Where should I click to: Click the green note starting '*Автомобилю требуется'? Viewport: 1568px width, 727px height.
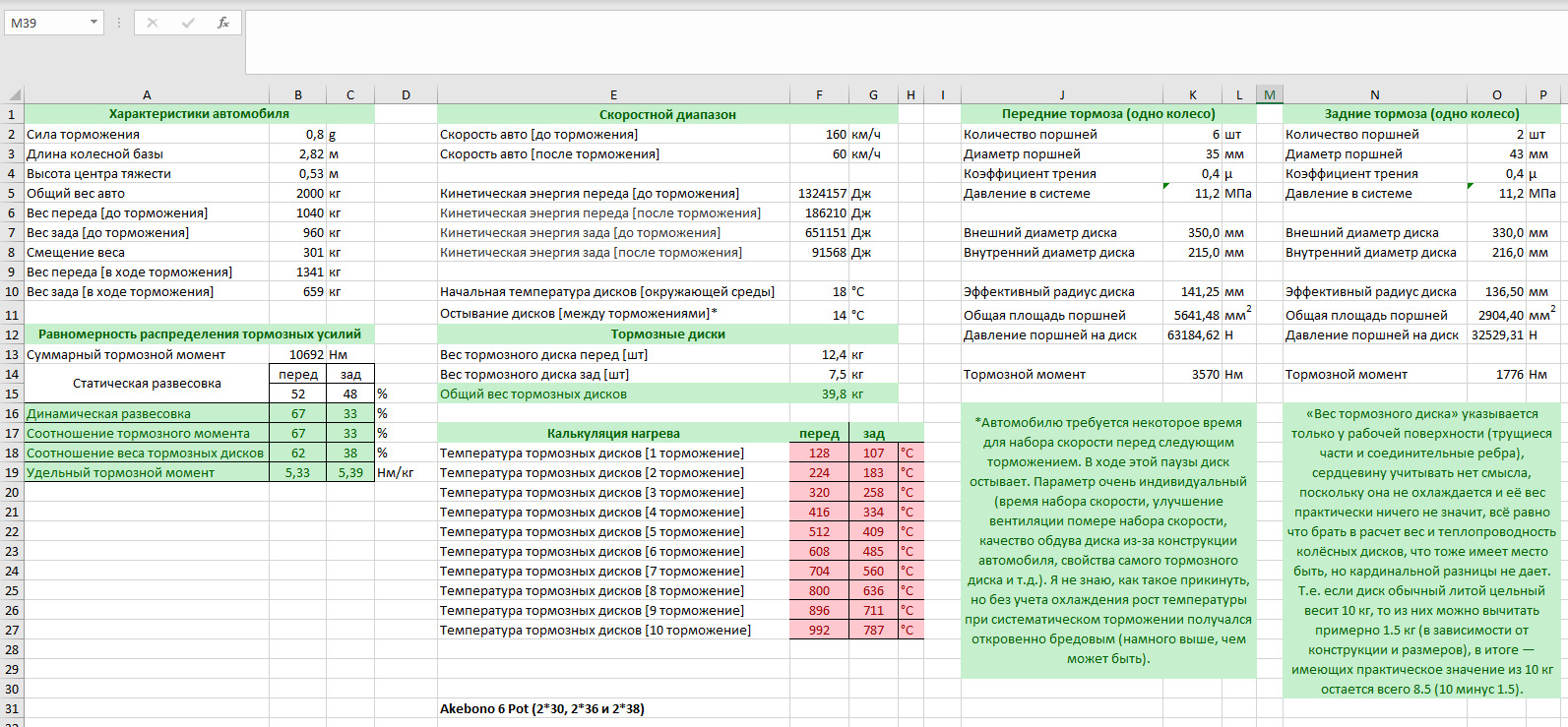click(1108, 540)
